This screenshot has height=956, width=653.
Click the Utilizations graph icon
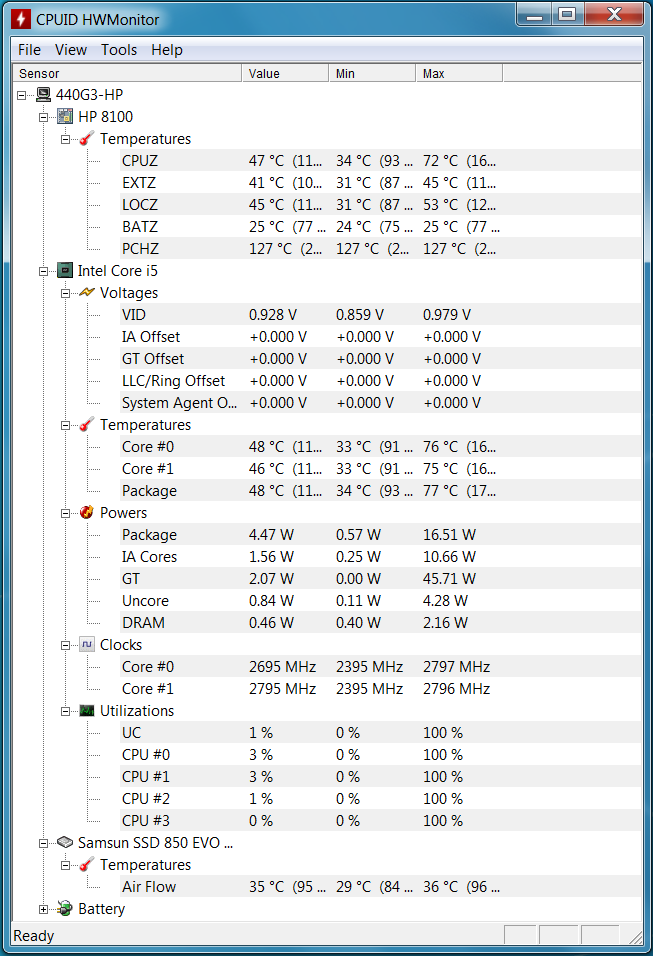coord(87,710)
